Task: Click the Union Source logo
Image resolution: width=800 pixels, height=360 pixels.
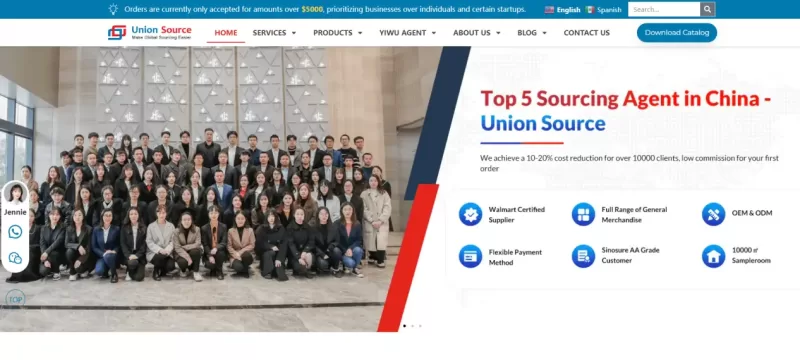Action: click(x=149, y=33)
